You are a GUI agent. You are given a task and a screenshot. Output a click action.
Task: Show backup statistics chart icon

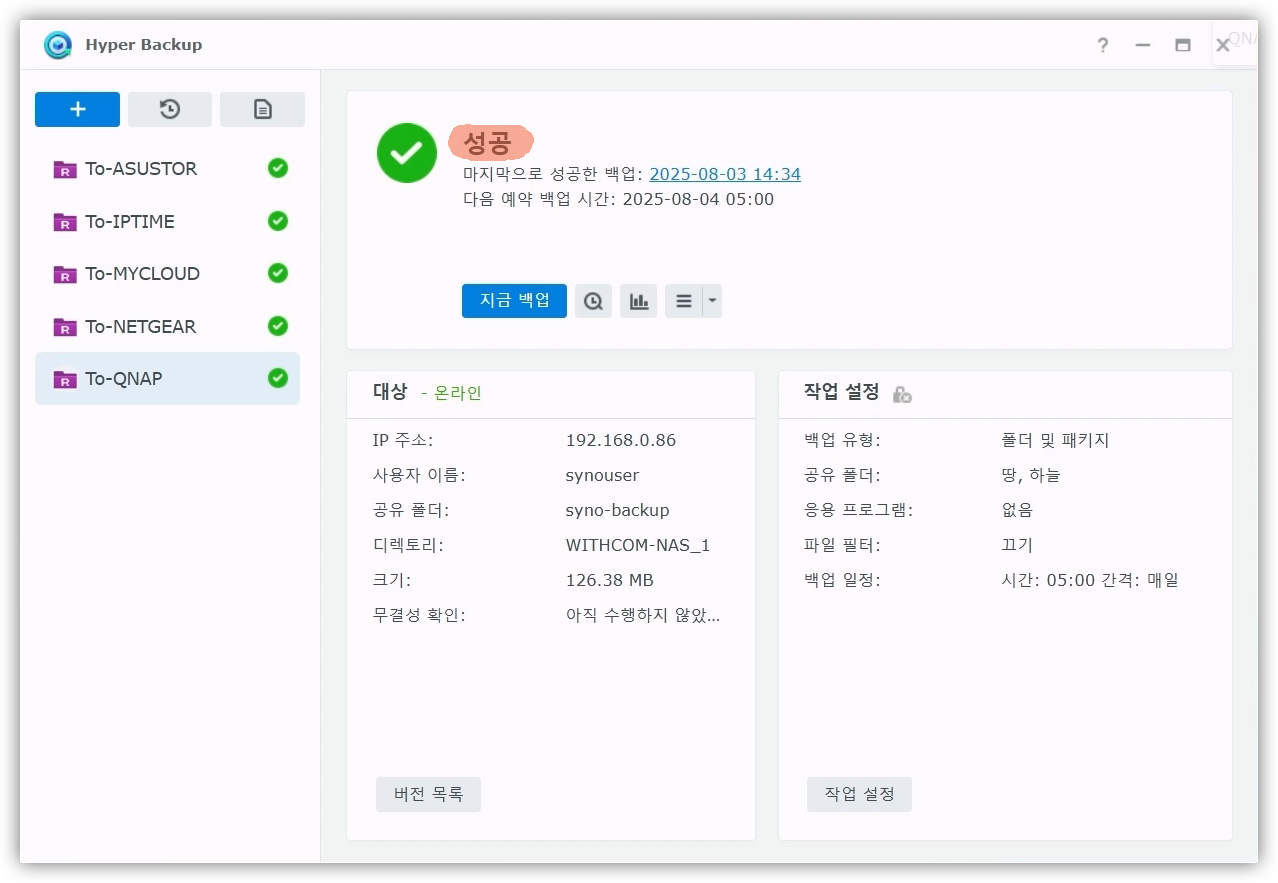click(638, 301)
